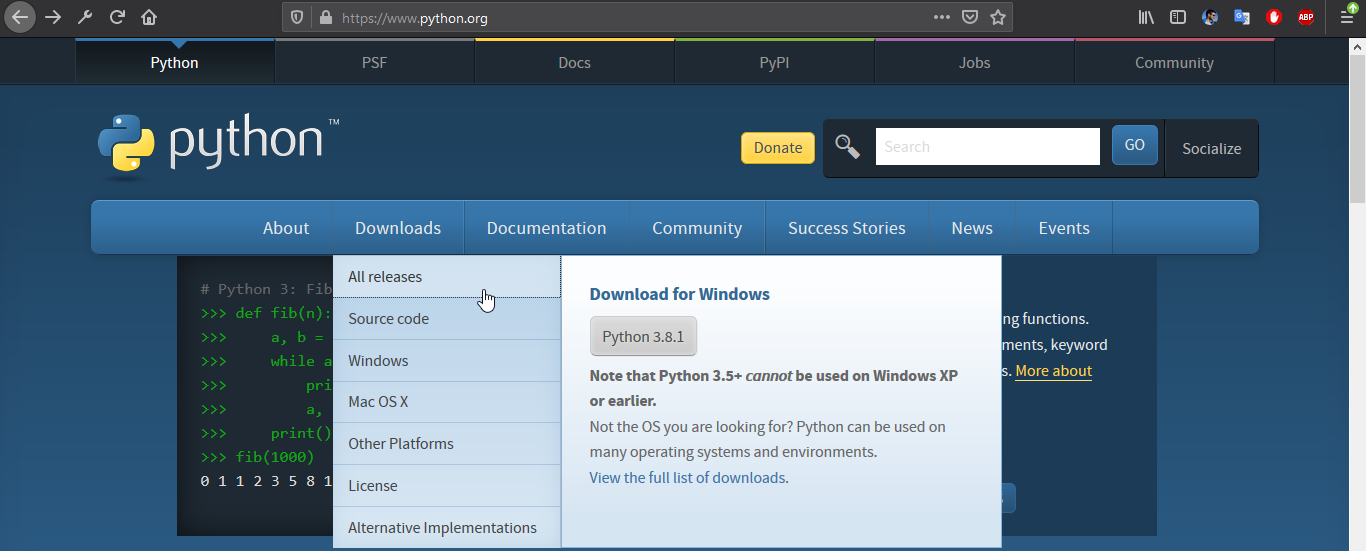Focus the Search input field
This screenshot has width=1366, height=551.
988,146
